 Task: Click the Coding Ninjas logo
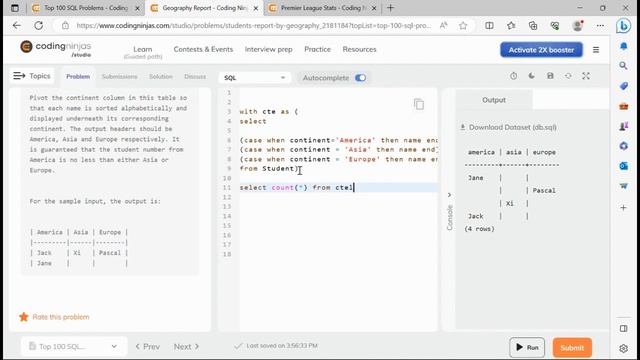coord(56,48)
